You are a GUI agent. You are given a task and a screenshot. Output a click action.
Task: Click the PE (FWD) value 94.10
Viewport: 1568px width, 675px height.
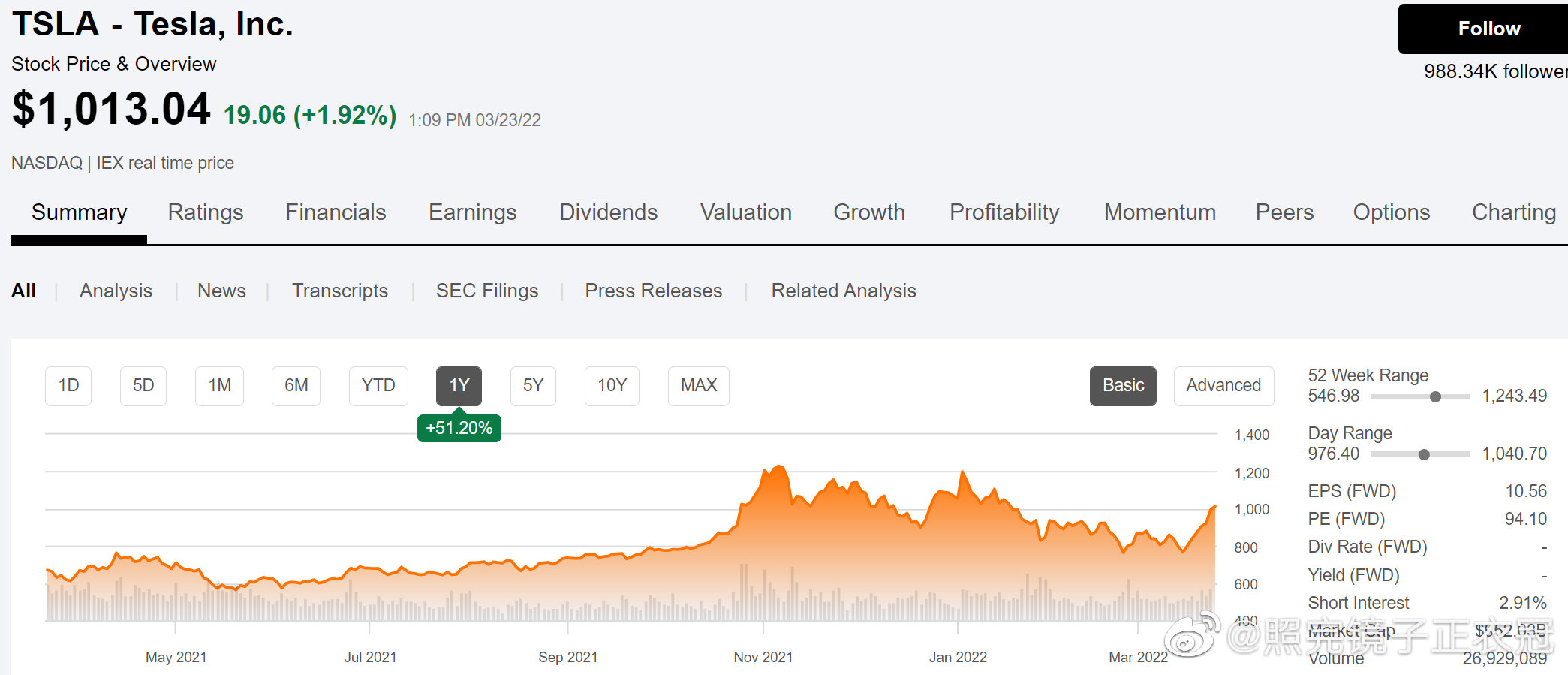pos(1526,519)
